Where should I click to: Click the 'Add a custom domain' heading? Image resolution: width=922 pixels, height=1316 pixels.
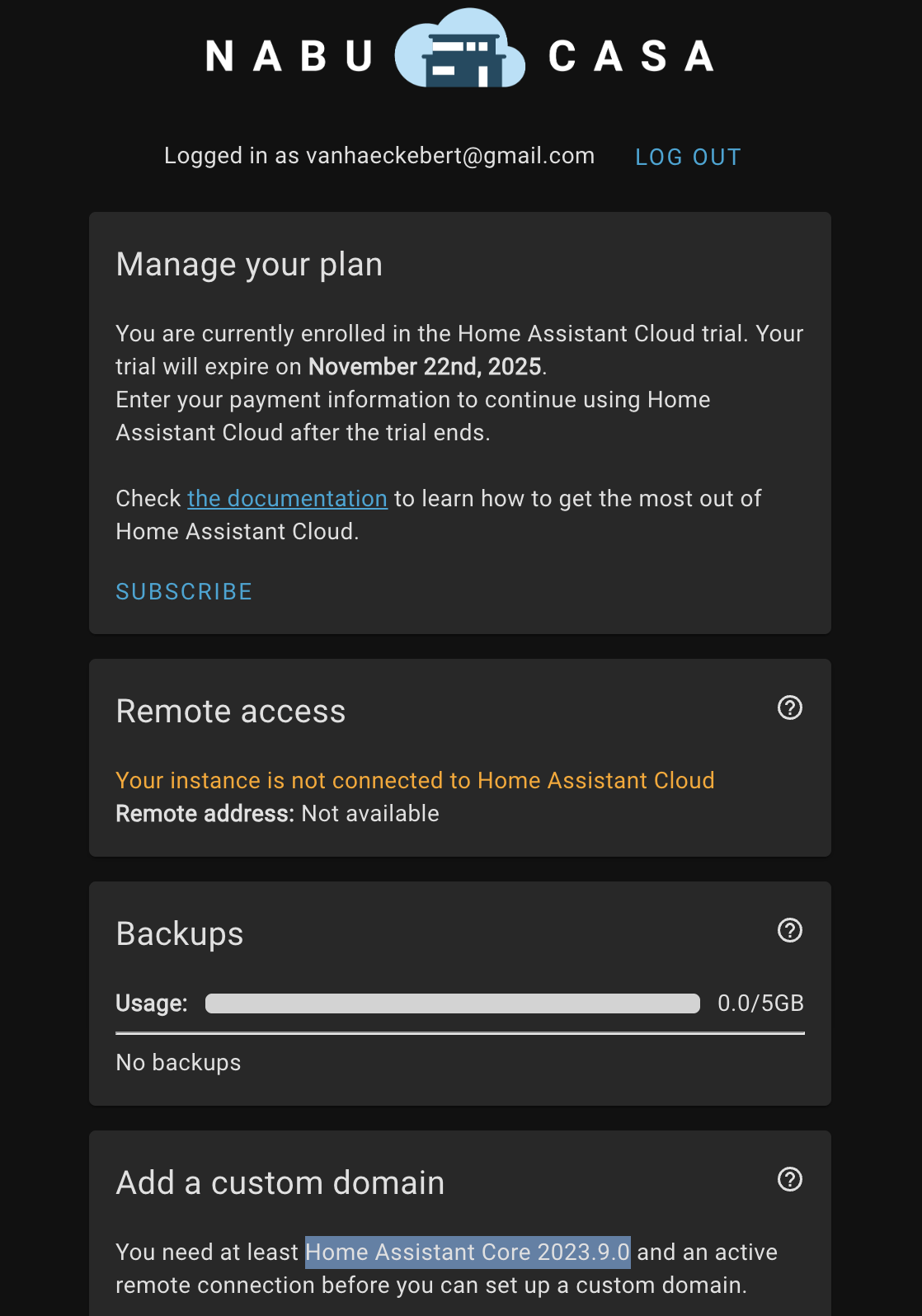[x=280, y=1183]
